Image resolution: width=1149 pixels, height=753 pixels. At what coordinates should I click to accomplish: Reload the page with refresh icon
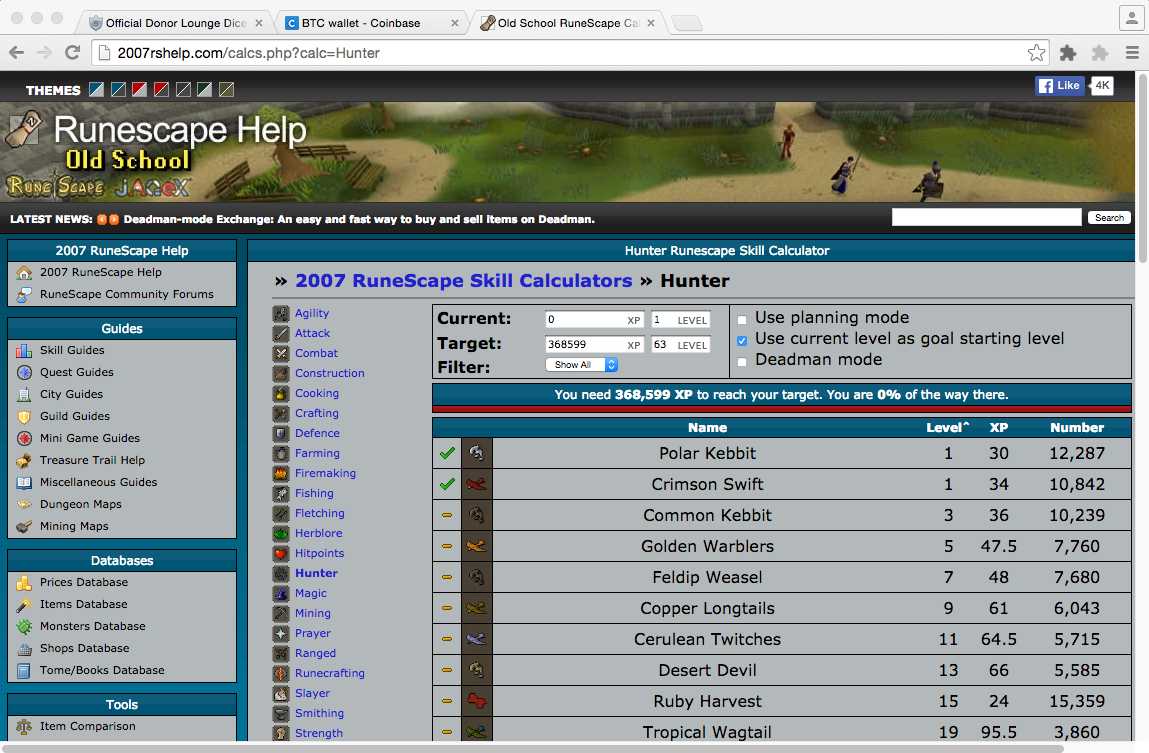pyautogui.click(x=72, y=53)
